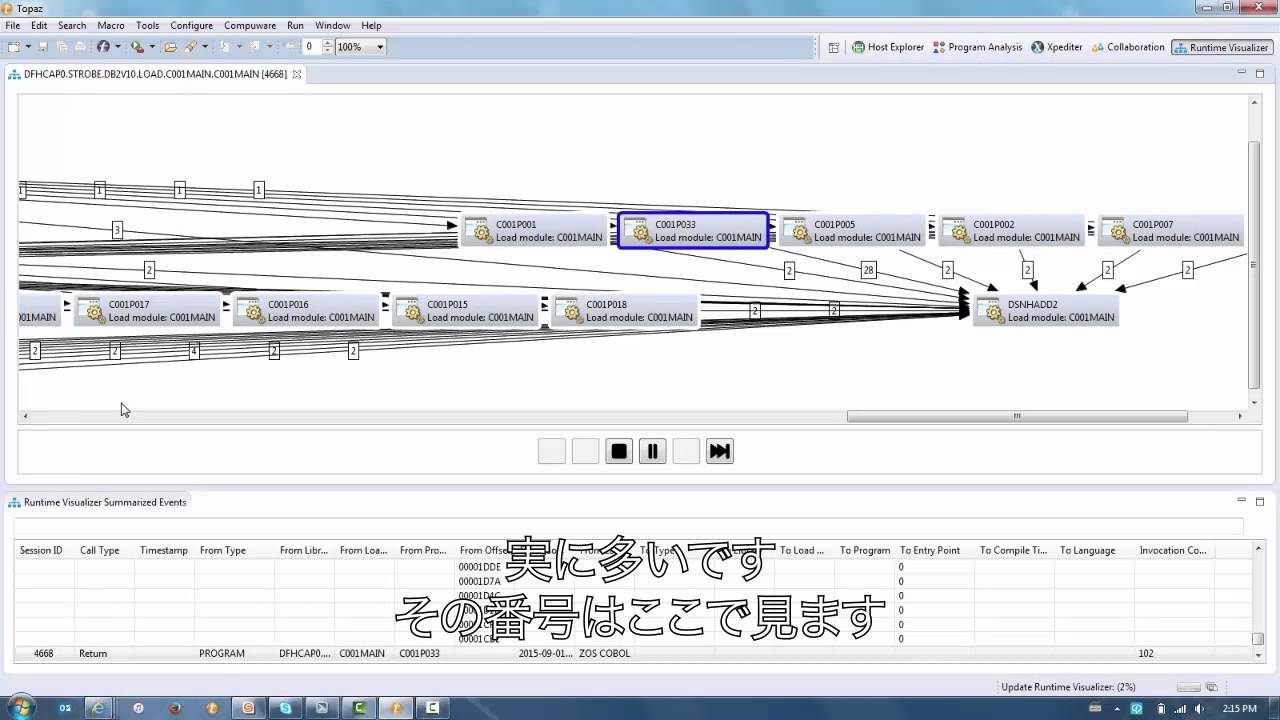Expand the New wizard dropdown arrow

point(26,47)
